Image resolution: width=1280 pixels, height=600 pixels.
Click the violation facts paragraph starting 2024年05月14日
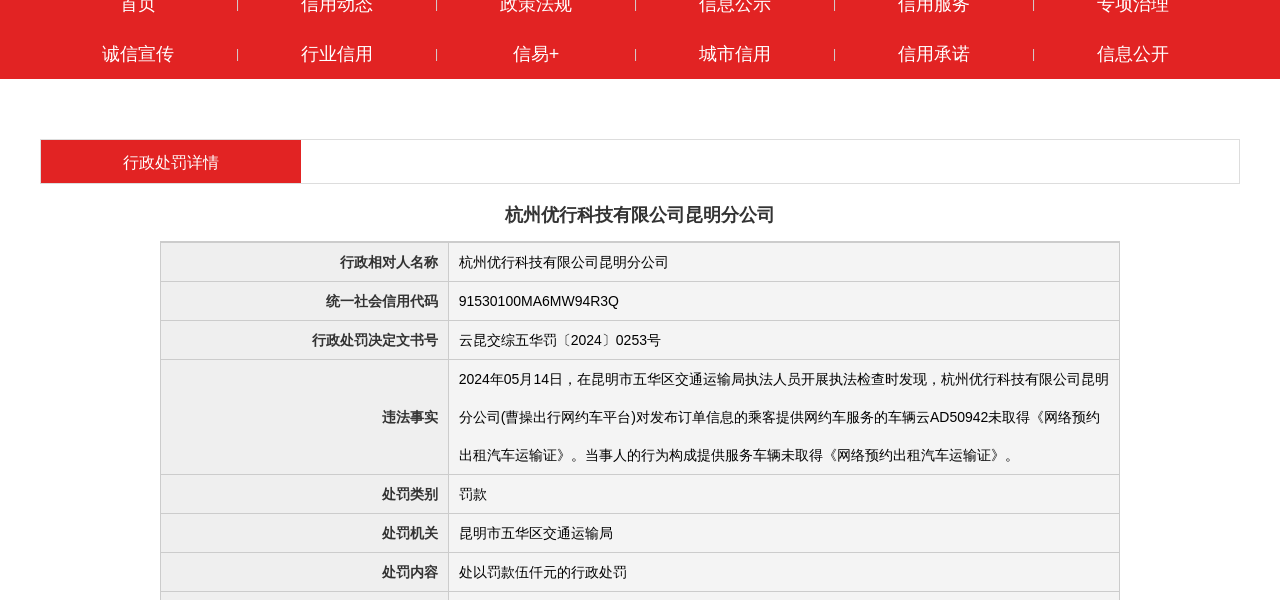(x=784, y=417)
